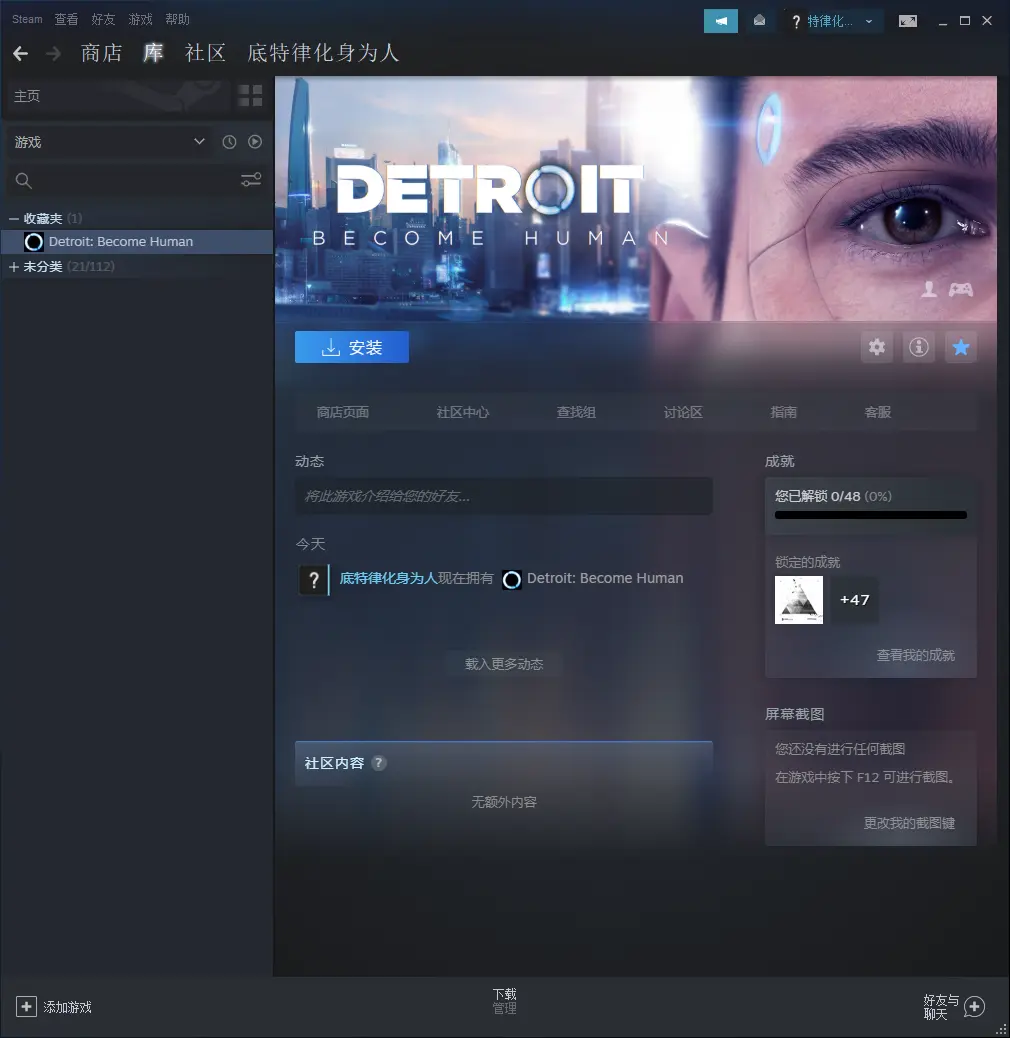The width and height of the screenshot is (1010, 1038).
Task: Click Detroit logo icon in activity feed
Action: [x=512, y=580]
